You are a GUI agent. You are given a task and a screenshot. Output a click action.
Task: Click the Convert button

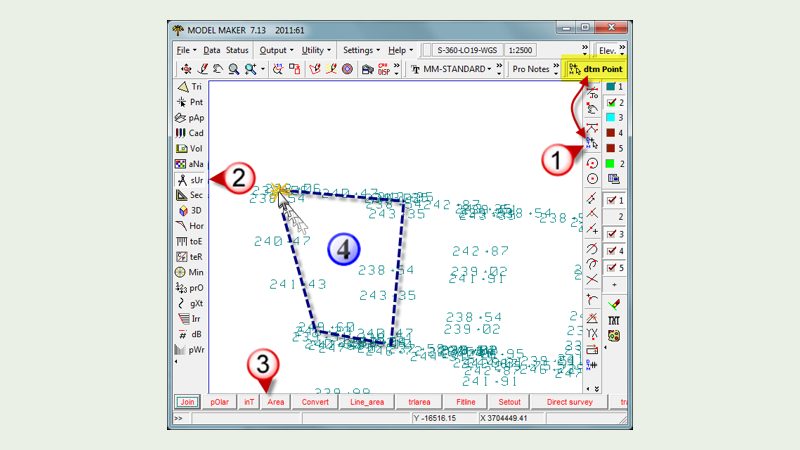315,402
